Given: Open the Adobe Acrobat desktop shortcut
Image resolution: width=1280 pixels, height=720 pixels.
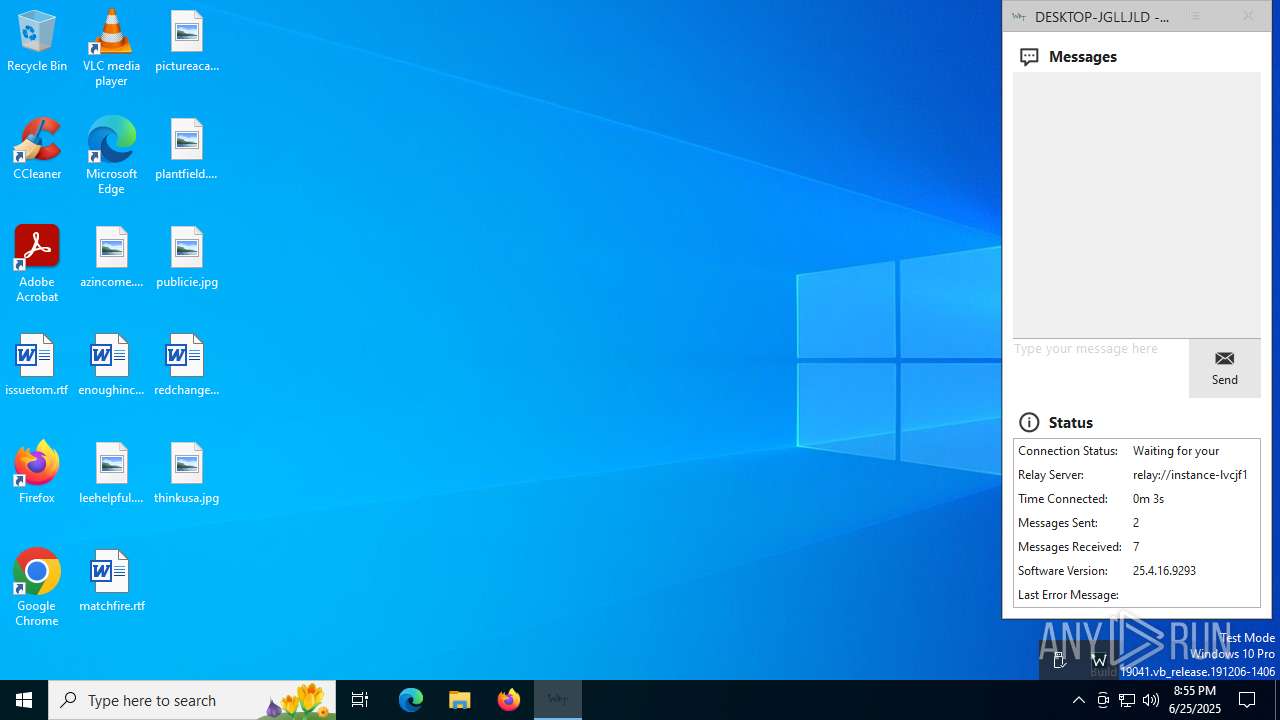Looking at the screenshot, I should [37, 264].
